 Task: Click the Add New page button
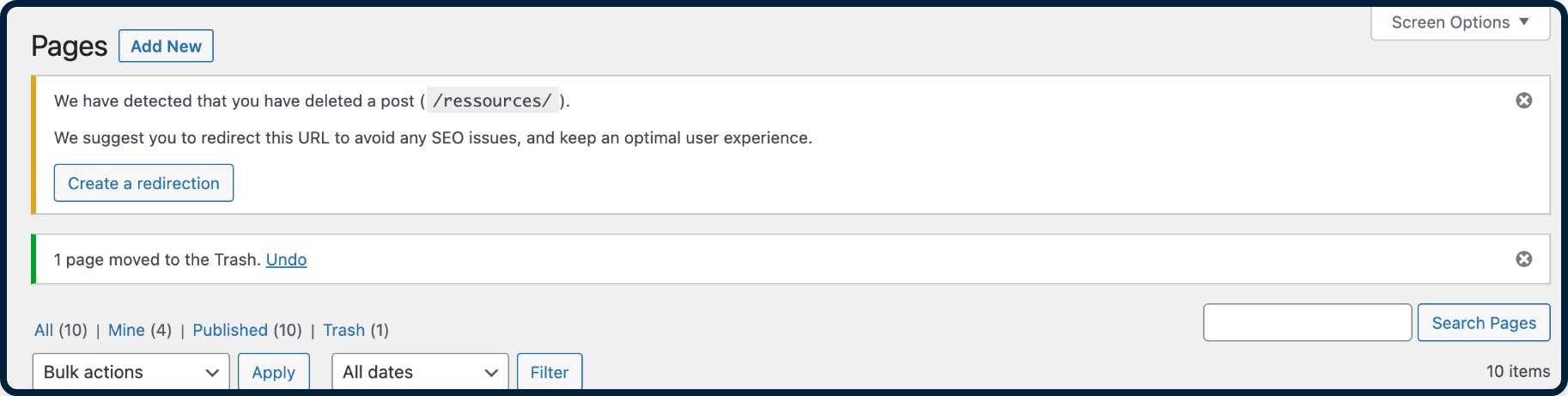pyautogui.click(x=166, y=46)
